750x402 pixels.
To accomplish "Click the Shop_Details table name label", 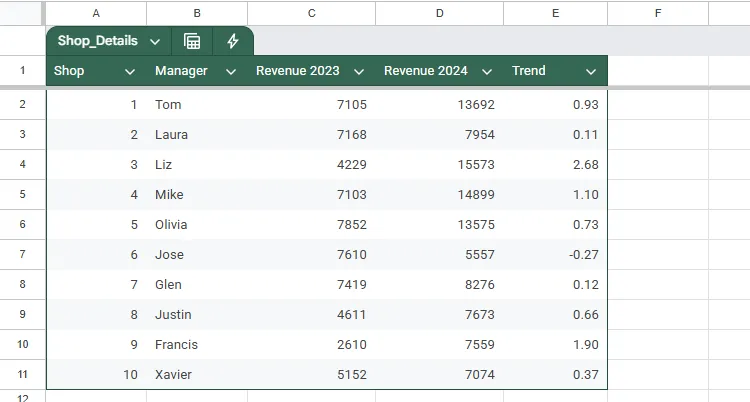I will (x=98, y=42).
